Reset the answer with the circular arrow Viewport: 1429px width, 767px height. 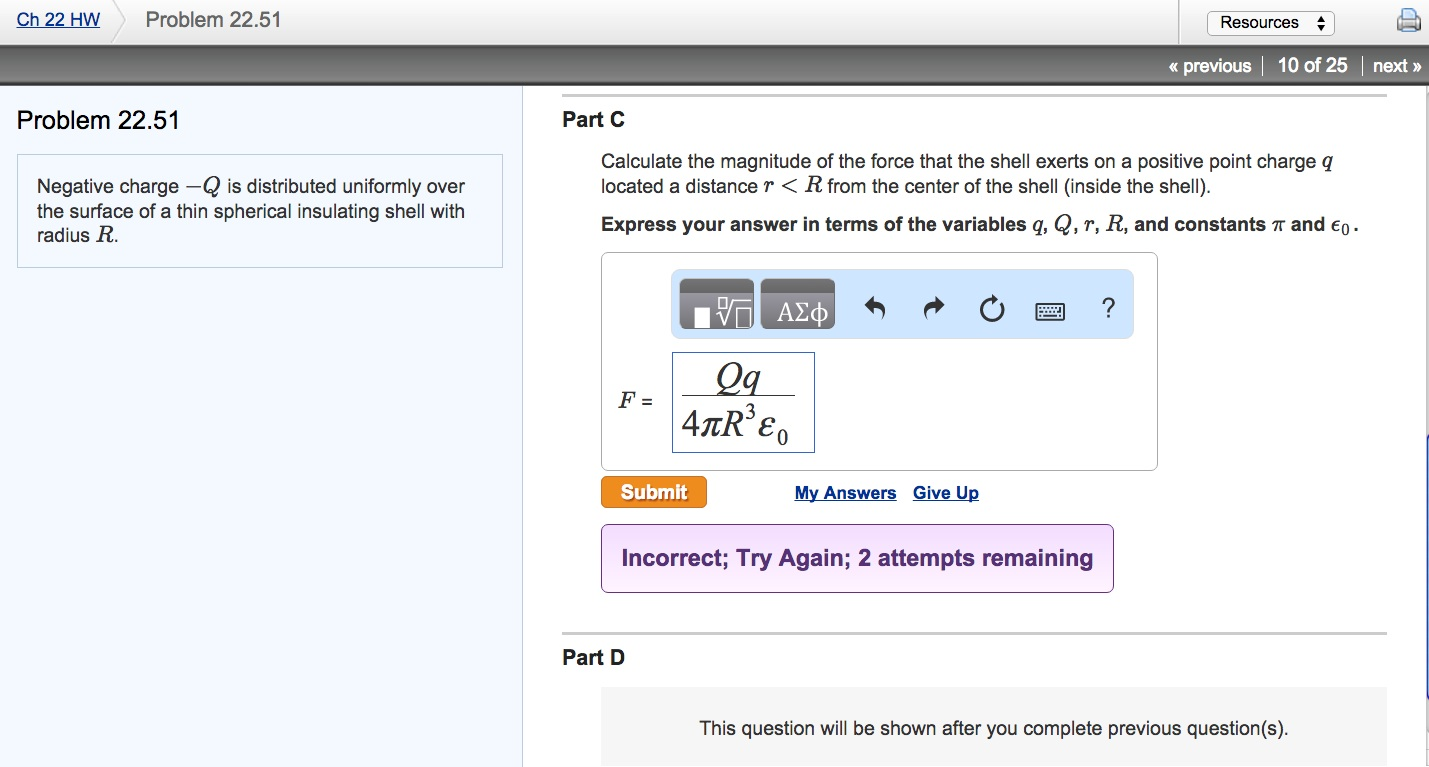click(991, 308)
